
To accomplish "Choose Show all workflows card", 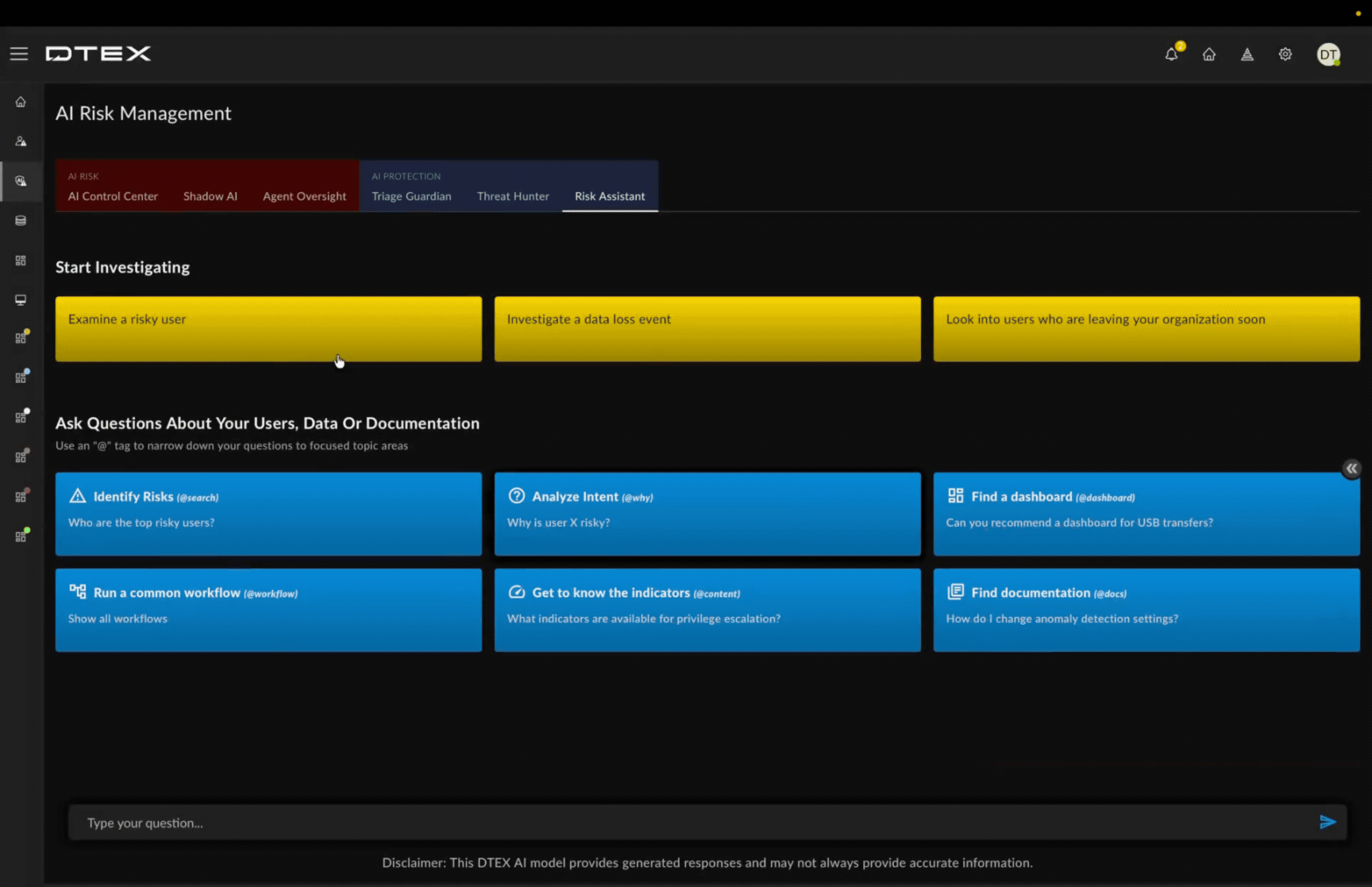I will tap(268, 610).
